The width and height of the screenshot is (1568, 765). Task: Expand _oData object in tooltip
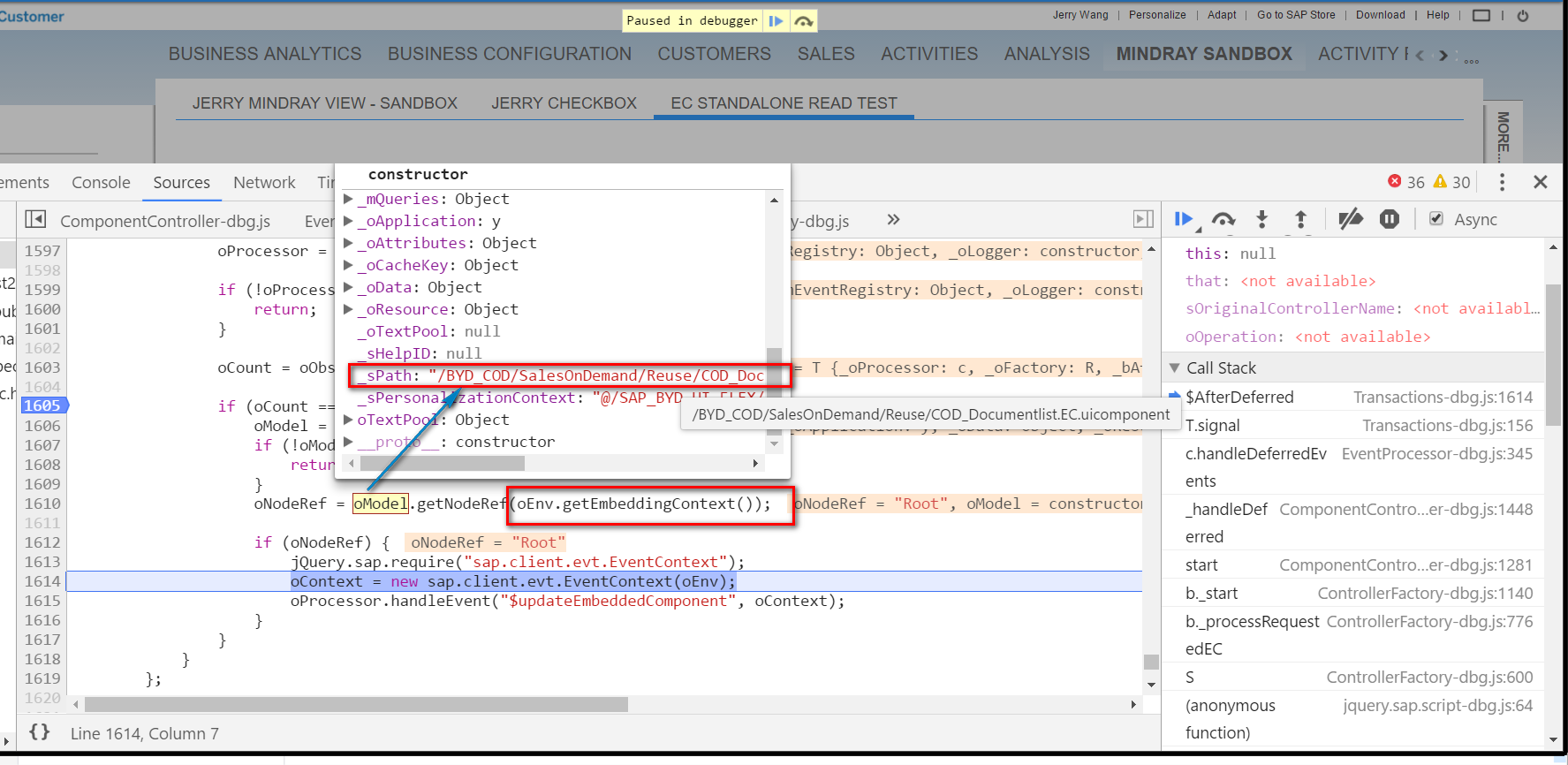(x=348, y=287)
